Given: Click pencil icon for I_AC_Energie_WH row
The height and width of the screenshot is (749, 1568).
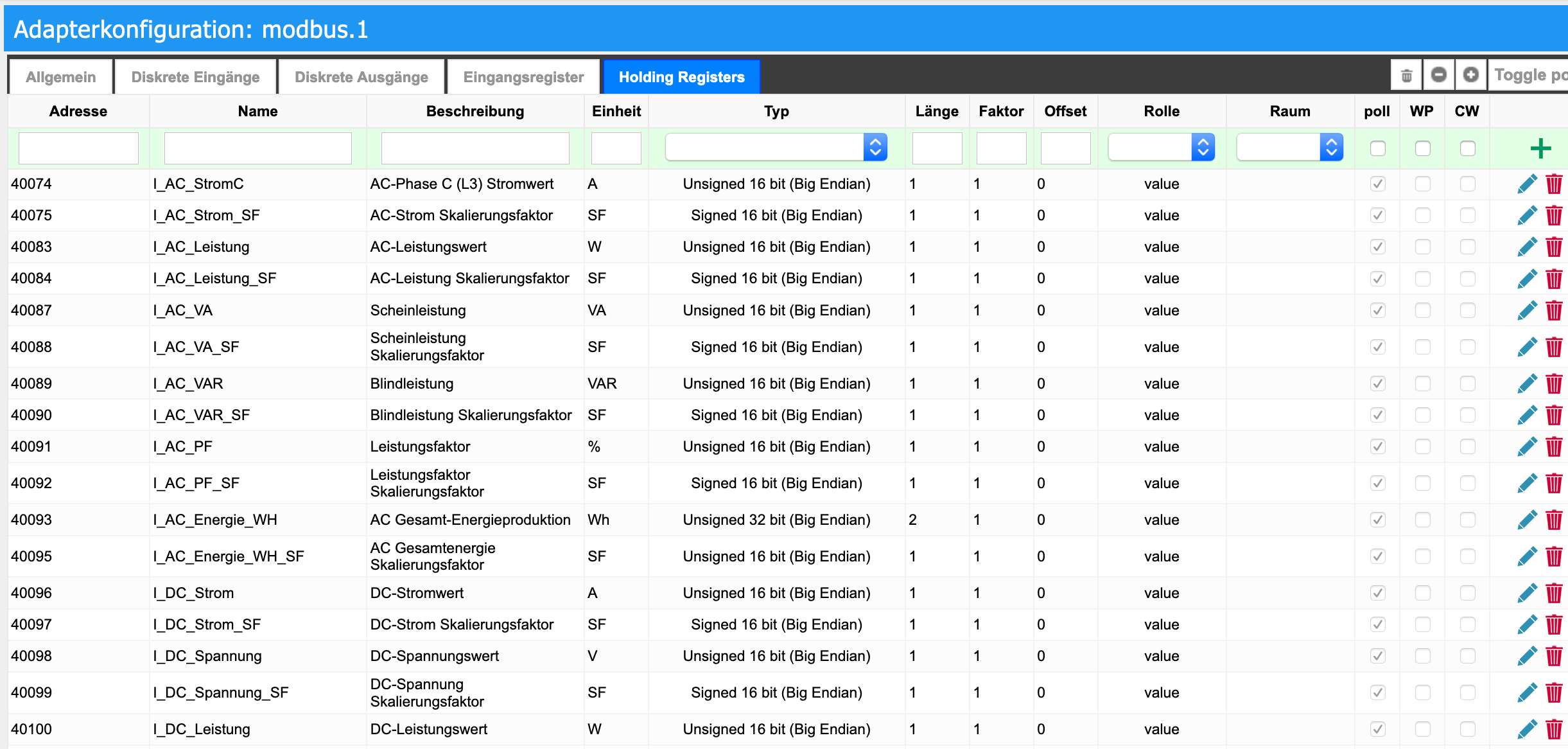Looking at the screenshot, I should point(1527,520).
